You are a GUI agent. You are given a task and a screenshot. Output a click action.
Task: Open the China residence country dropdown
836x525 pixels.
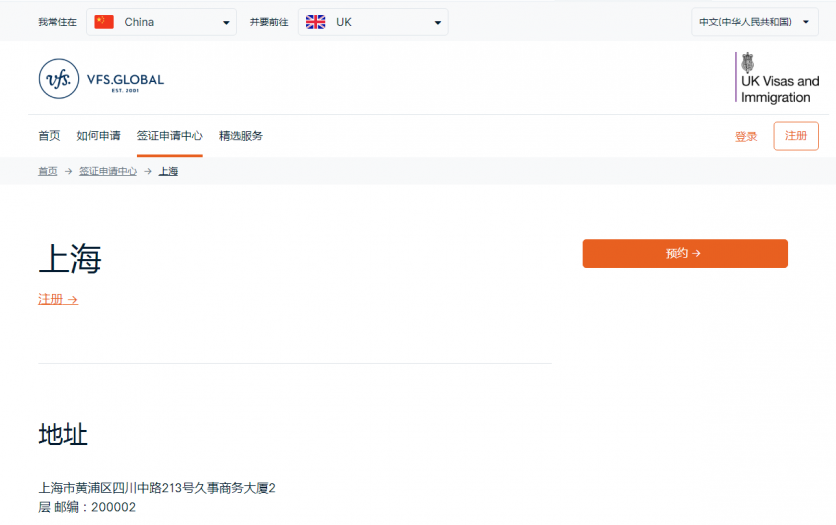coord(162,22)
